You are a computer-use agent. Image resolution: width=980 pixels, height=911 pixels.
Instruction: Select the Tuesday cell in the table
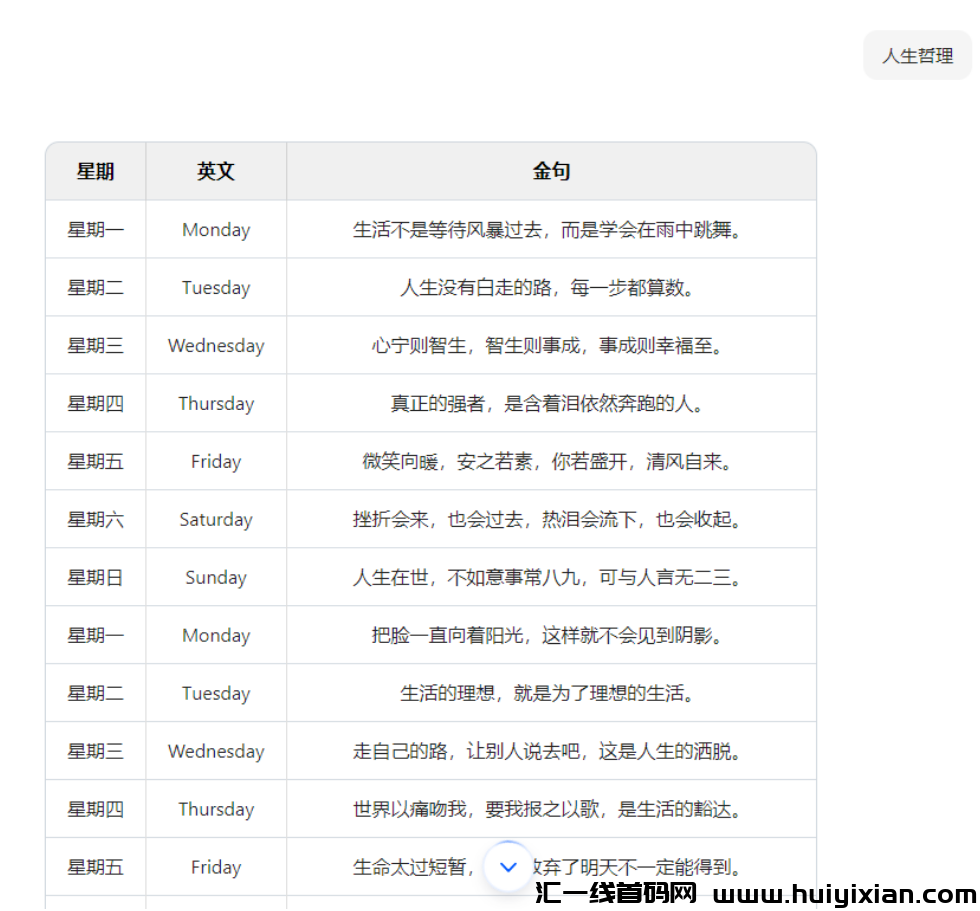point(215,287)
